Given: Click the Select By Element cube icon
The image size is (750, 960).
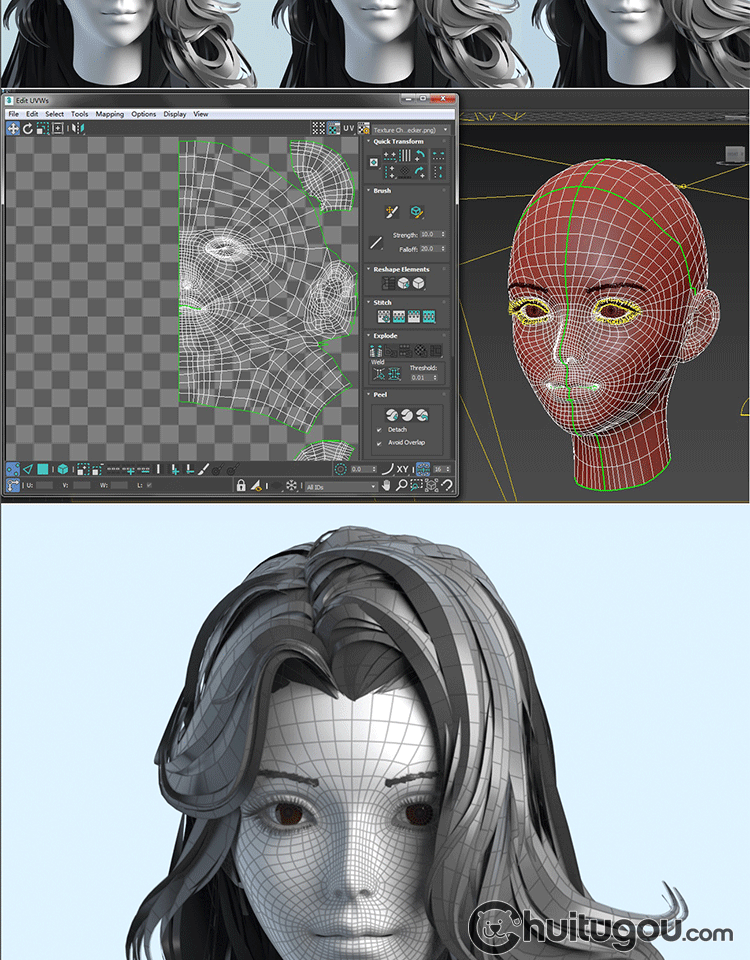Looking at the screenshot, I should 62,470.
